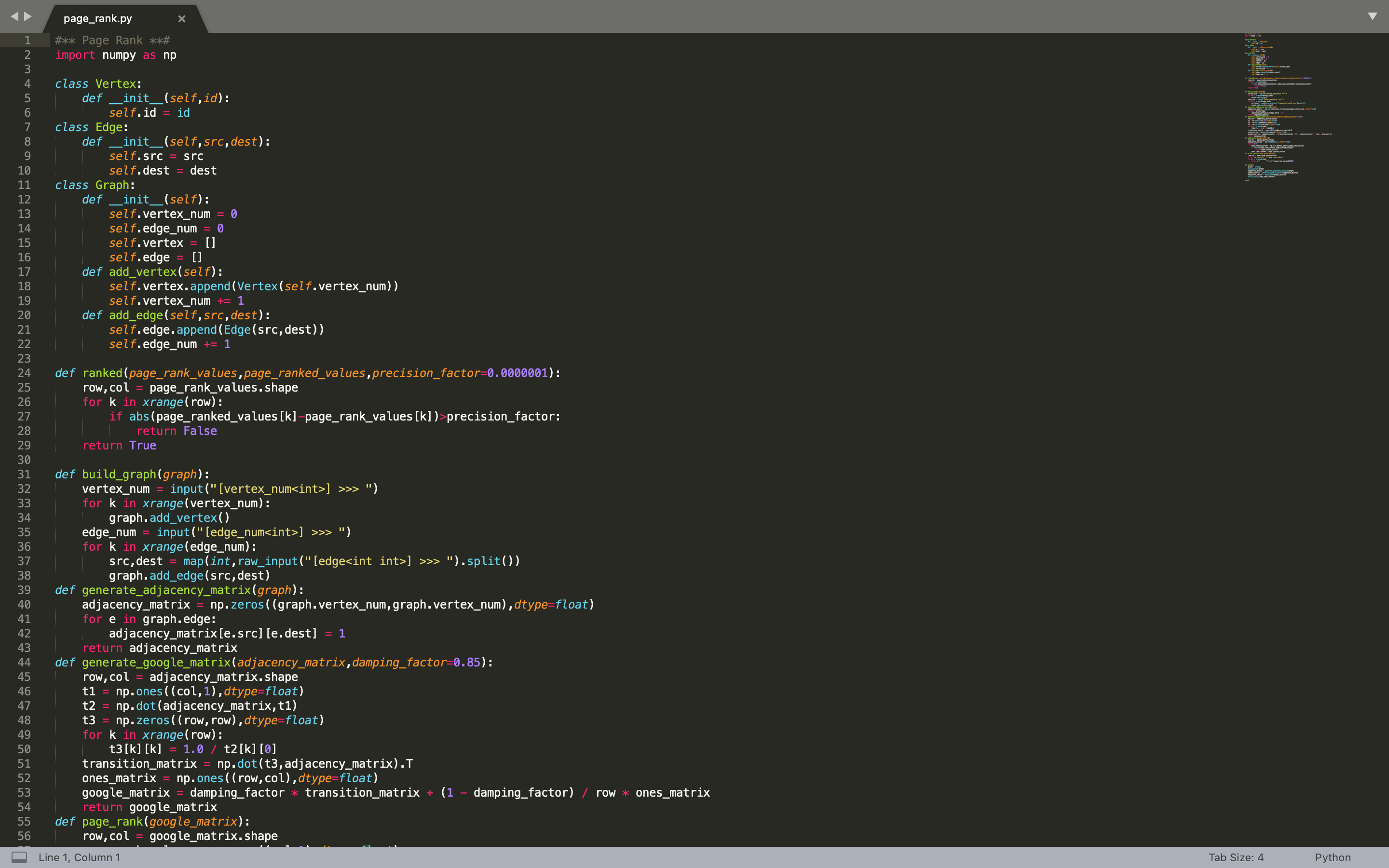Image resolution: width=1389 pixels, height=868 pixels.
Task: Click 'def generate_adjacency_matrix' function name
Action: pyautogui.click(x=166, y=590)
